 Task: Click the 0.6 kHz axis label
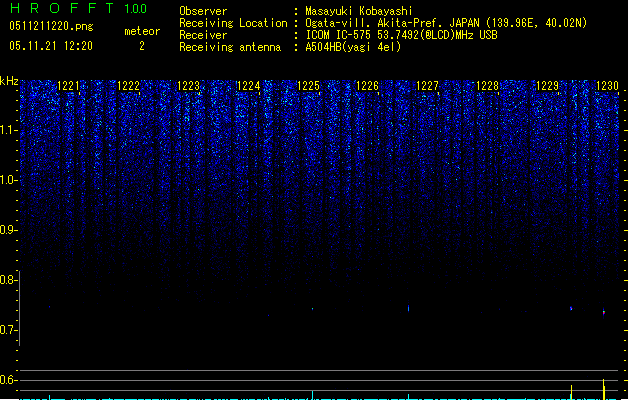tap(8, 380)
